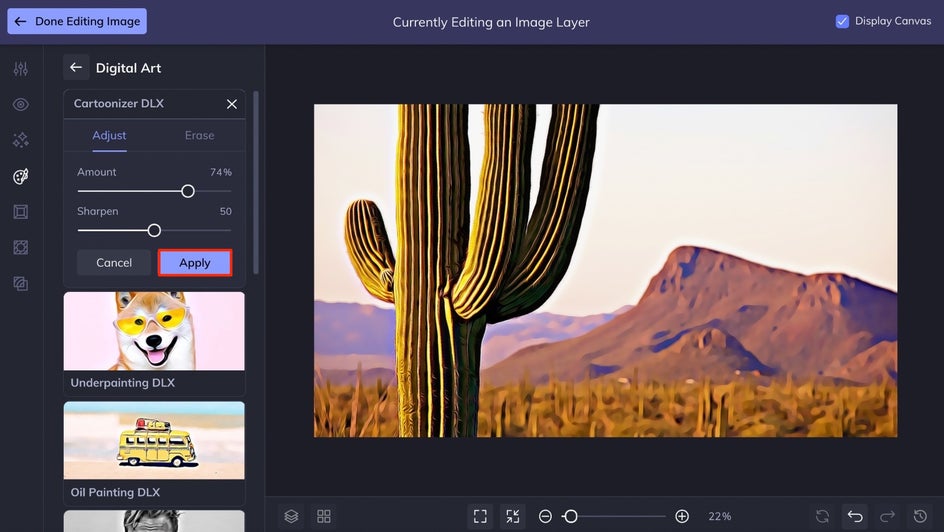Click Done Editing Image button

(77, 21)
